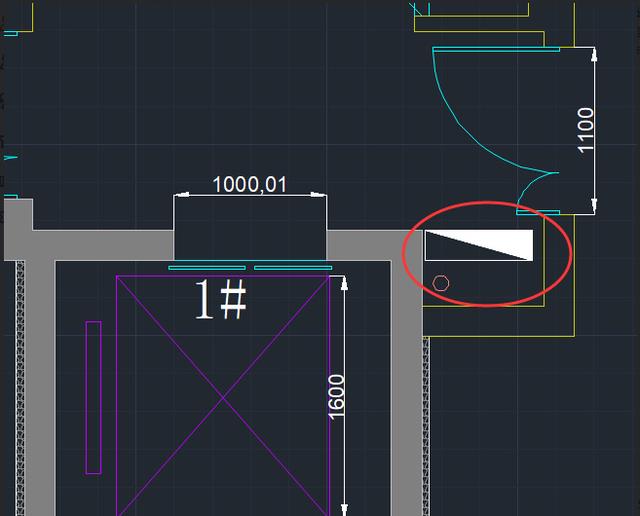
Task: Select the left cyan elevator door panel
Action: 207,268
